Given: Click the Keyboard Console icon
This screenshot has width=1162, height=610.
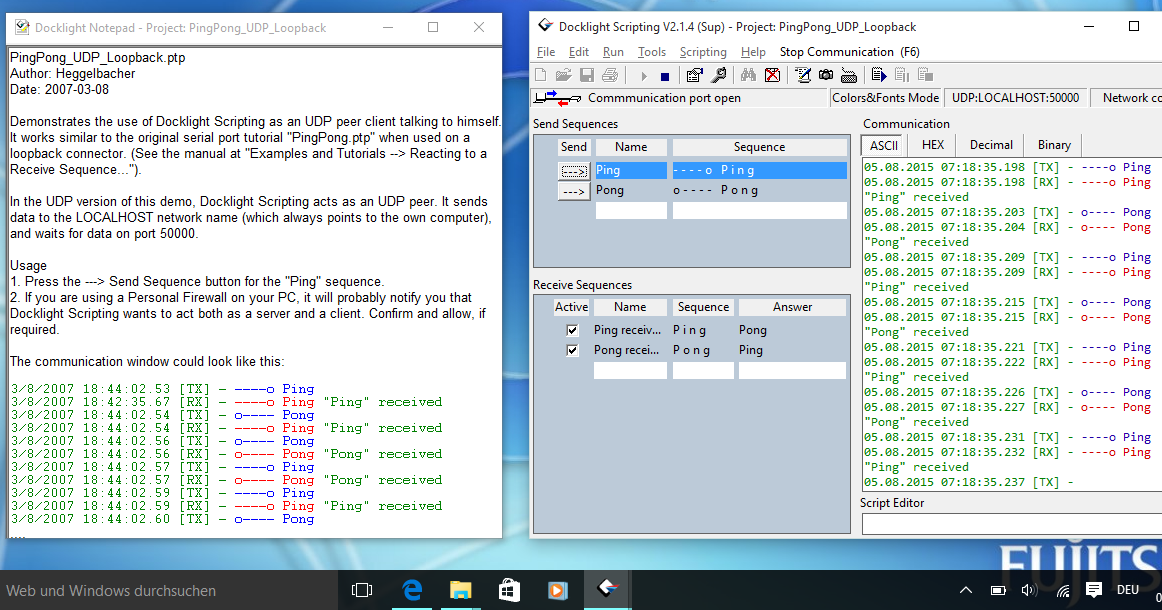Looking at the screenshot, I should click(849, 75).
